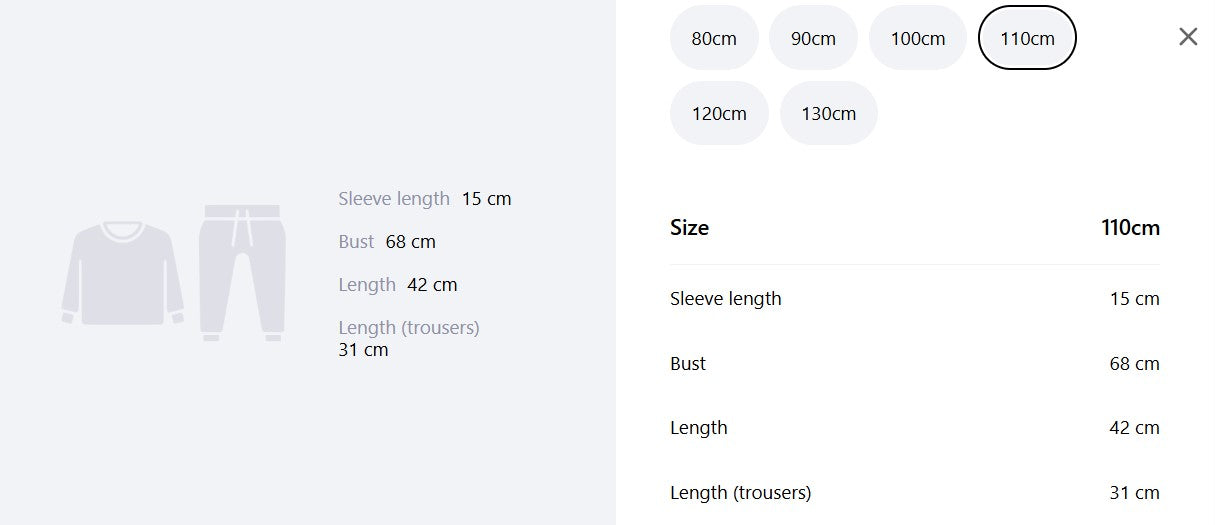Close the size guide panel

[1187, 37]
